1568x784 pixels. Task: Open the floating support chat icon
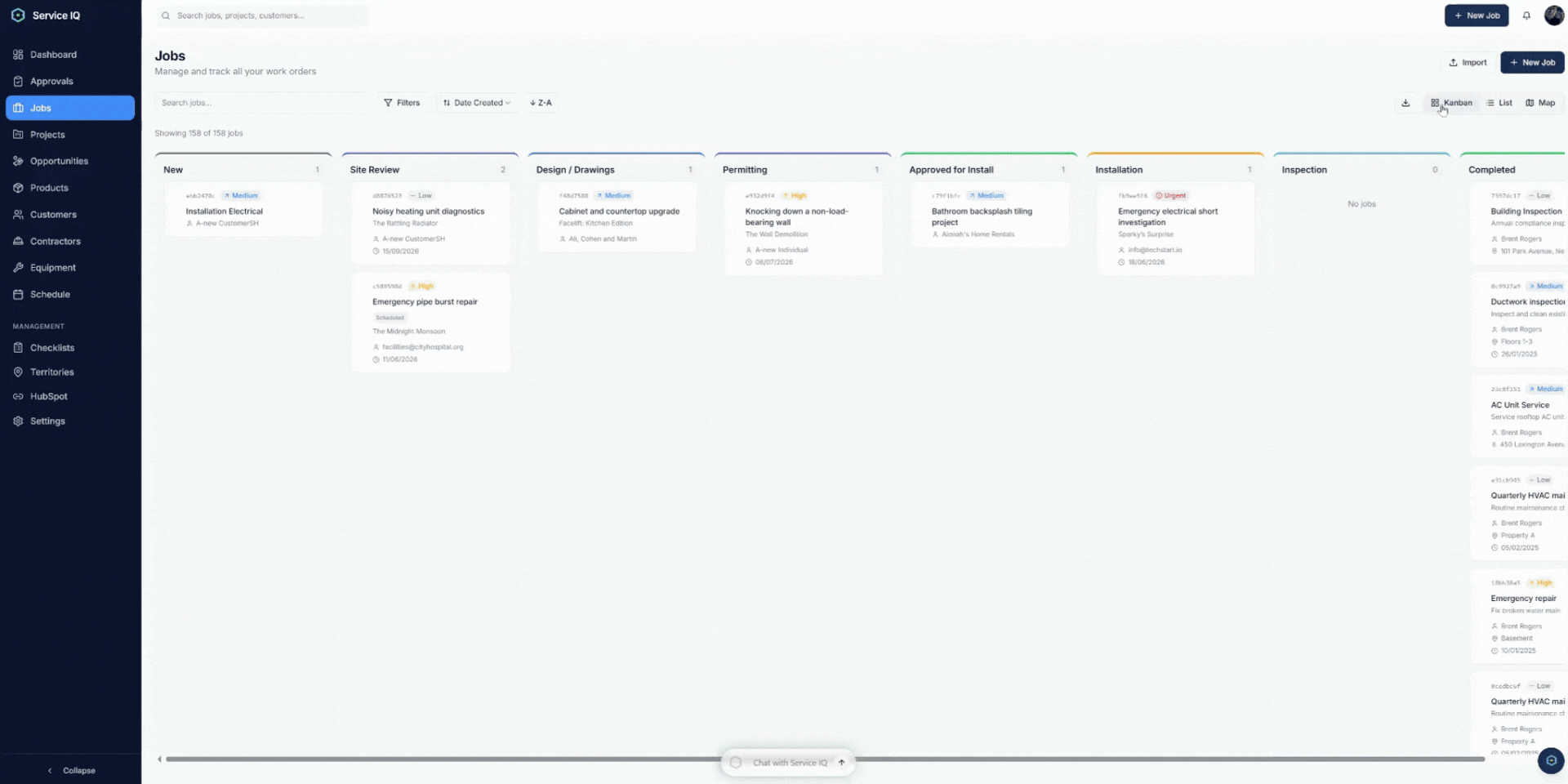point(1551,760)
